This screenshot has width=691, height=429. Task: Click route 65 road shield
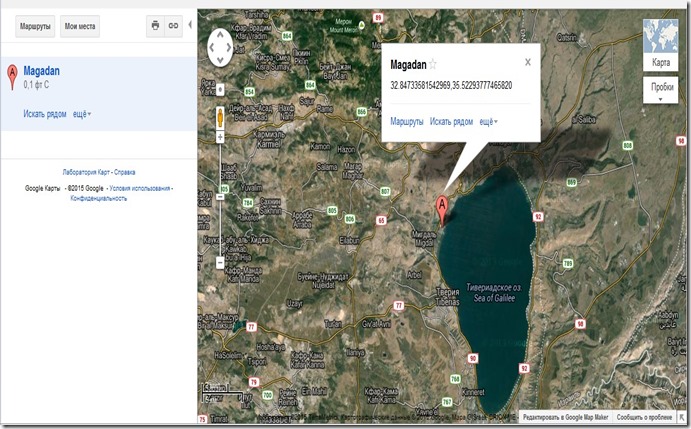point(382,220)
